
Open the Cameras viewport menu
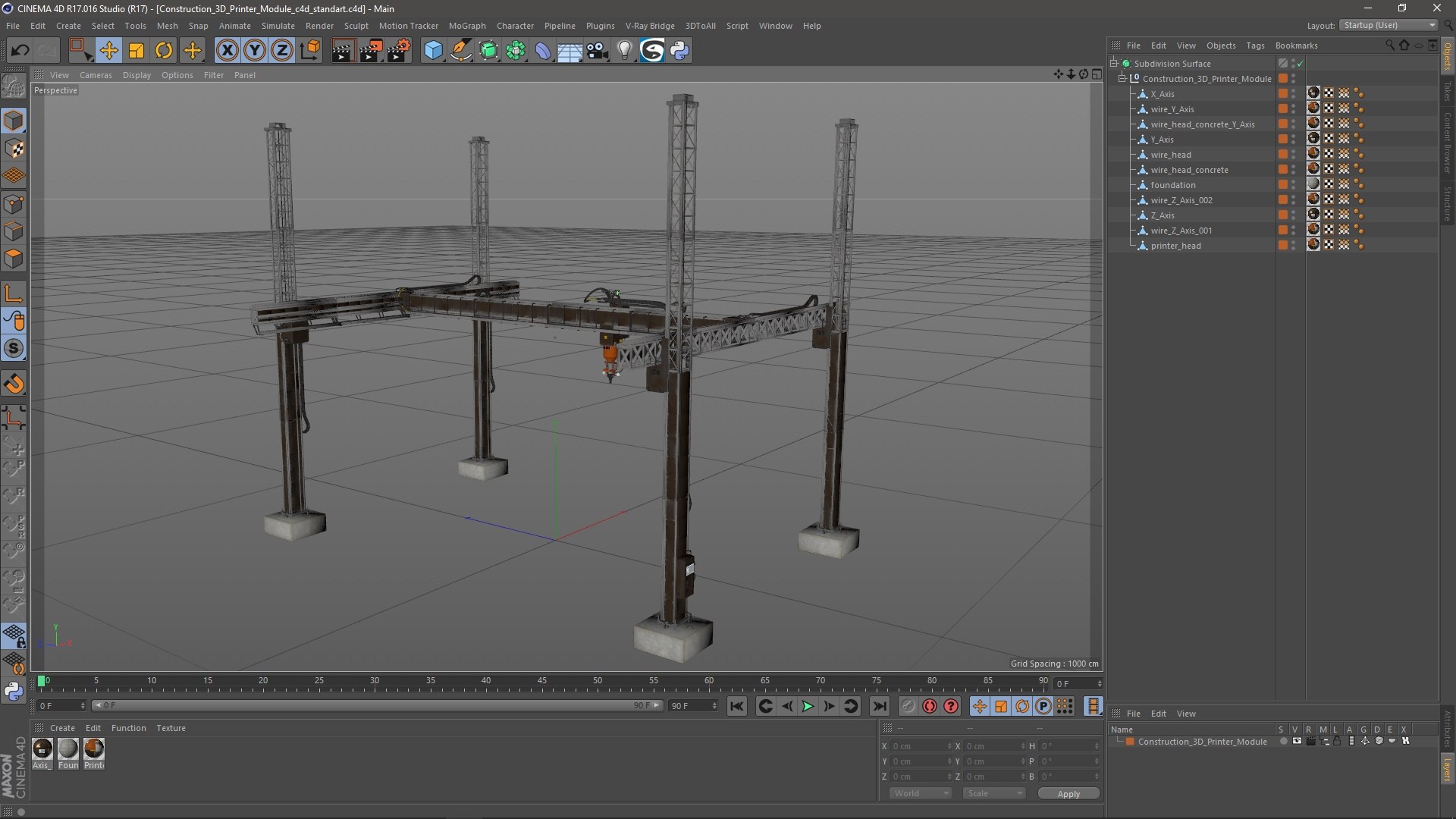tap(96, 75)
